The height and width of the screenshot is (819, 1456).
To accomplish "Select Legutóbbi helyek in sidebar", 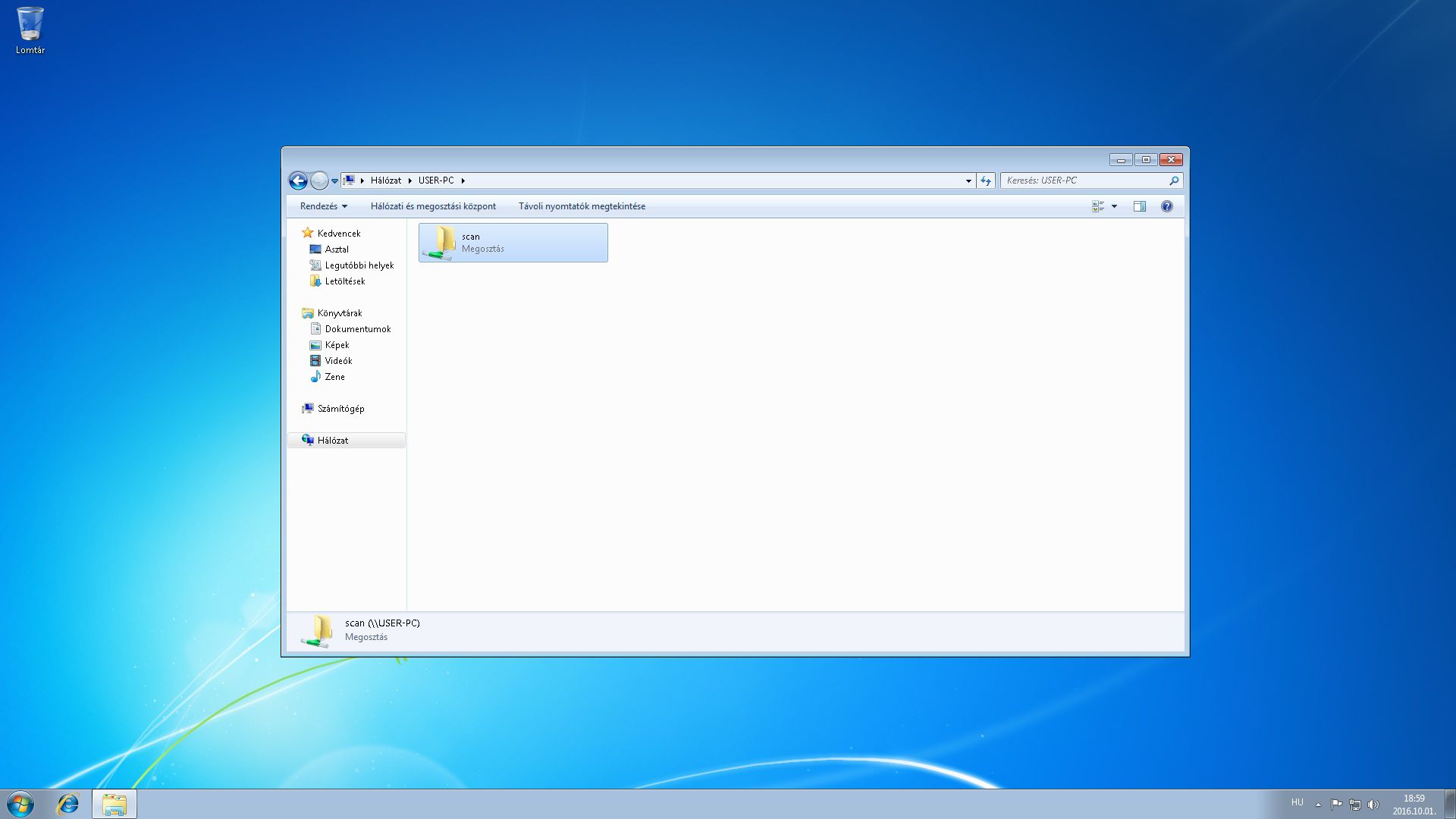I will coord(359,265).
